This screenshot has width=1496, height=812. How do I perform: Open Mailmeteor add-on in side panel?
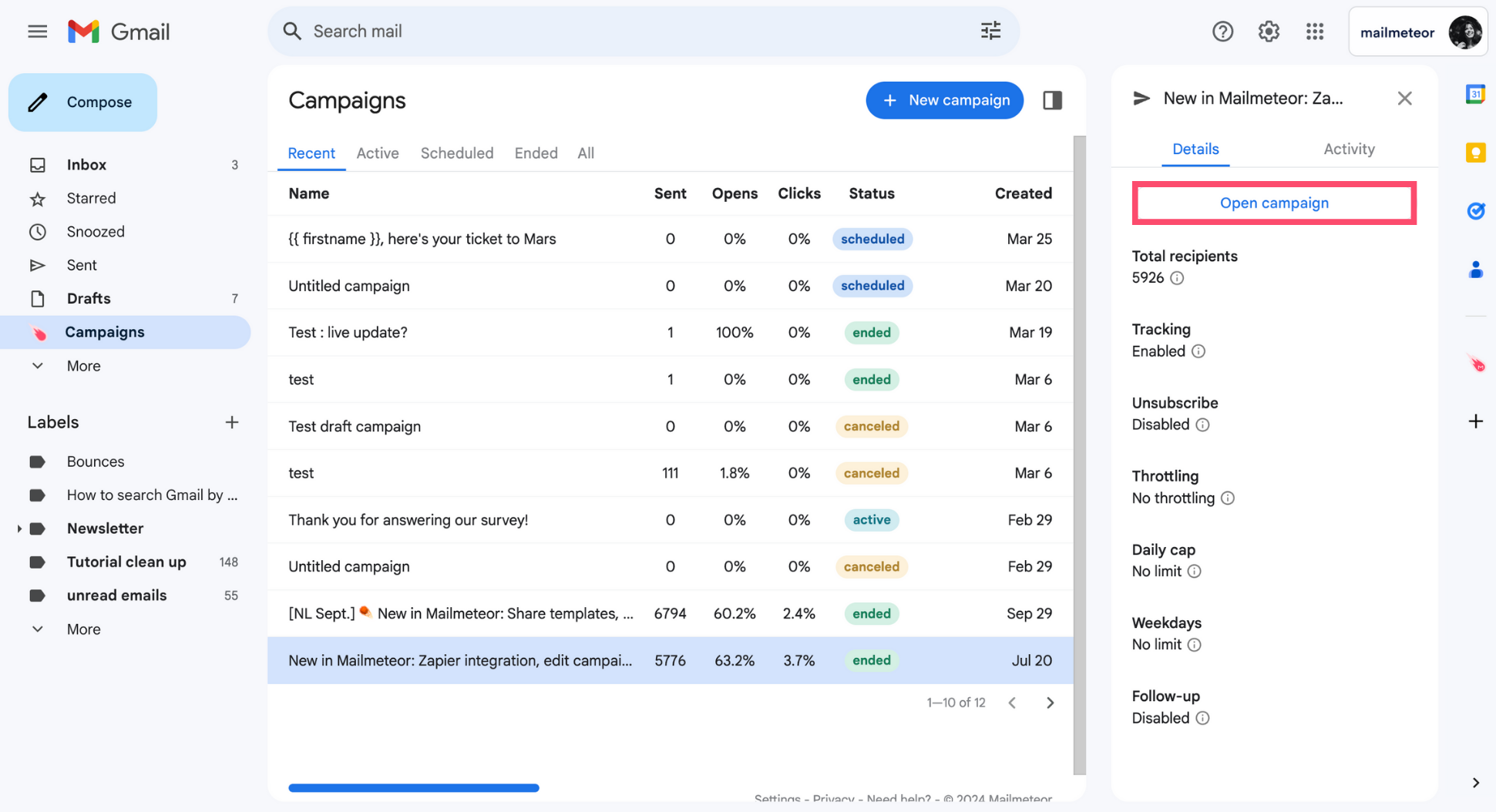click(1475, 363)
